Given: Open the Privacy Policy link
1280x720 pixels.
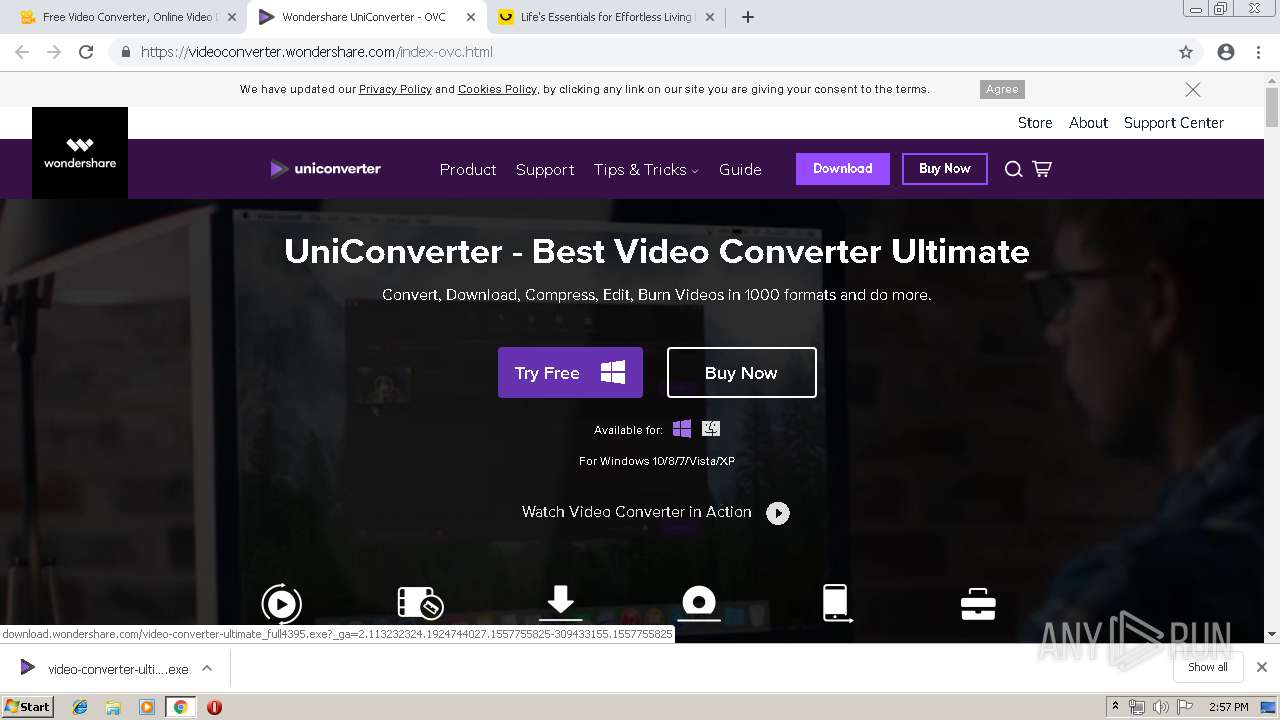Looking at the screenshot, I should click(395, 89).
